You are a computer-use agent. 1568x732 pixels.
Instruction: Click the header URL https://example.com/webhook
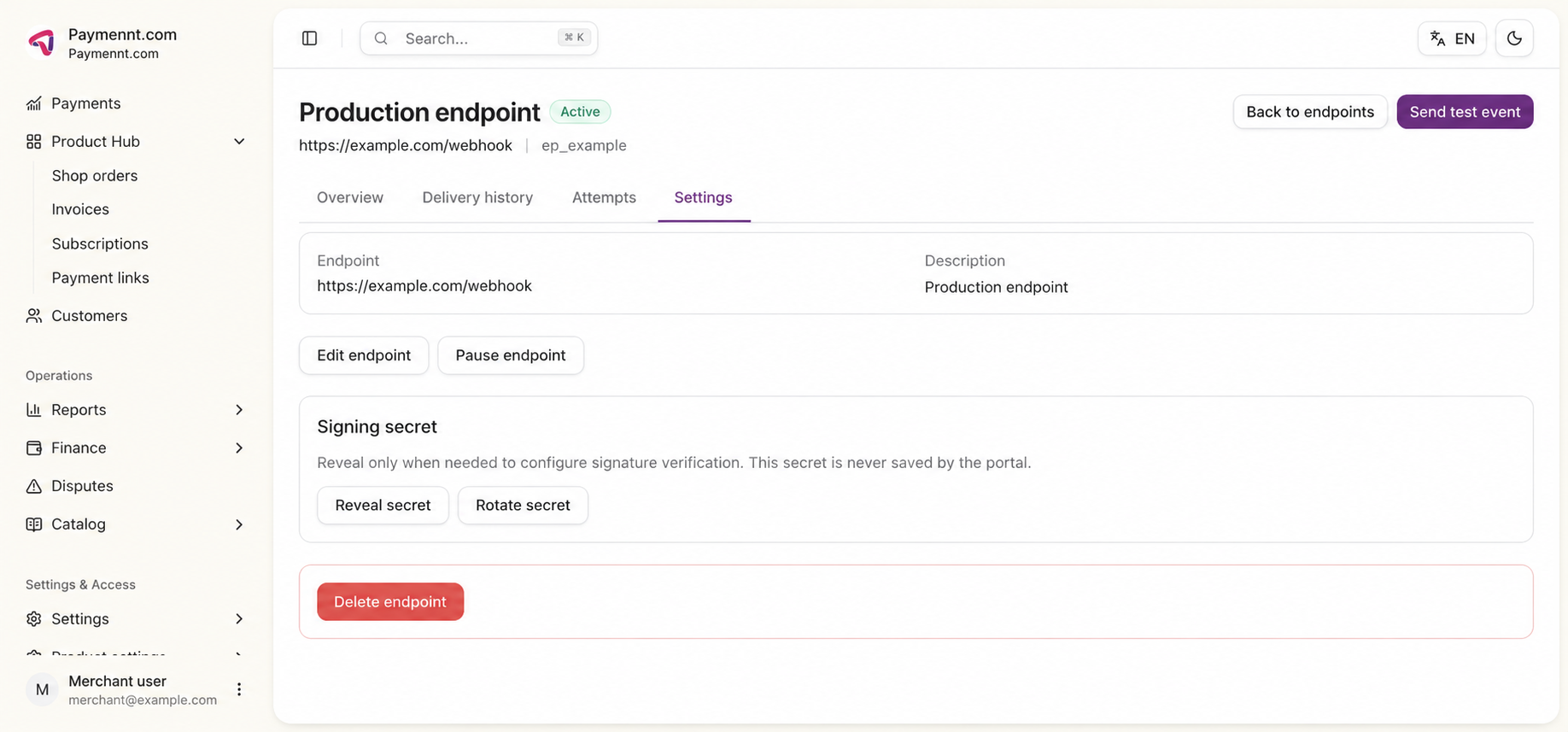406,145
